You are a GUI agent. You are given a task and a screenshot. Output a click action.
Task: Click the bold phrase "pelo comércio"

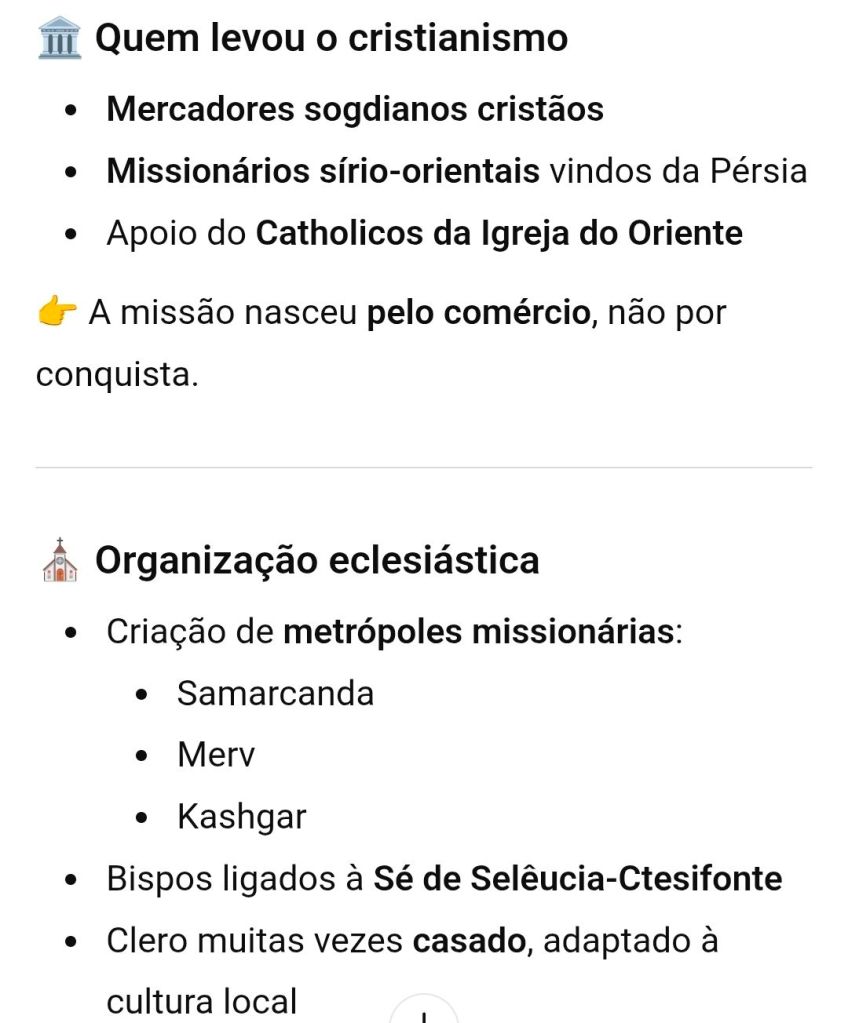click(478, 313)
